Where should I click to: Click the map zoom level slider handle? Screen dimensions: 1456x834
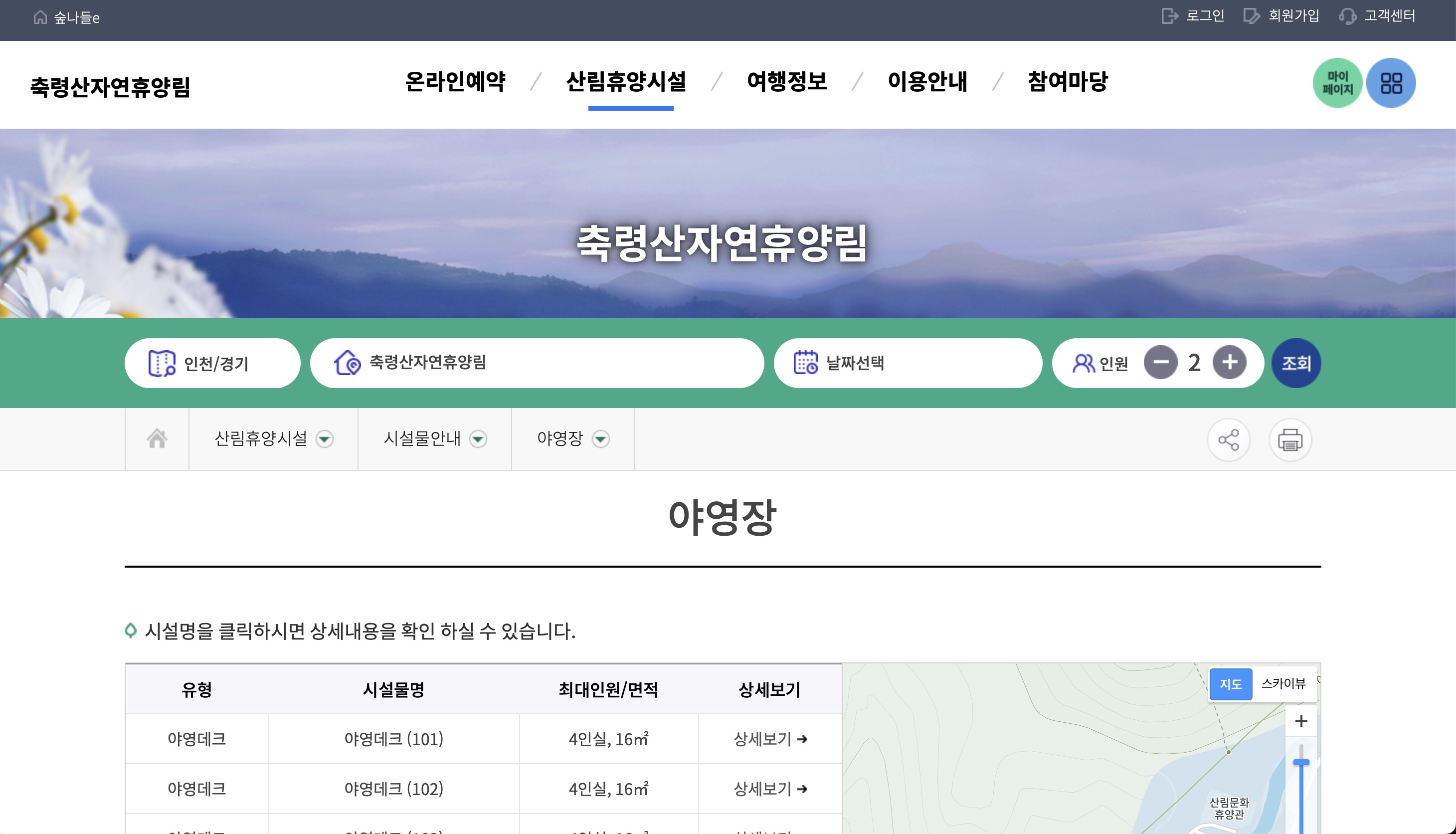click(x=1301, y=762)
